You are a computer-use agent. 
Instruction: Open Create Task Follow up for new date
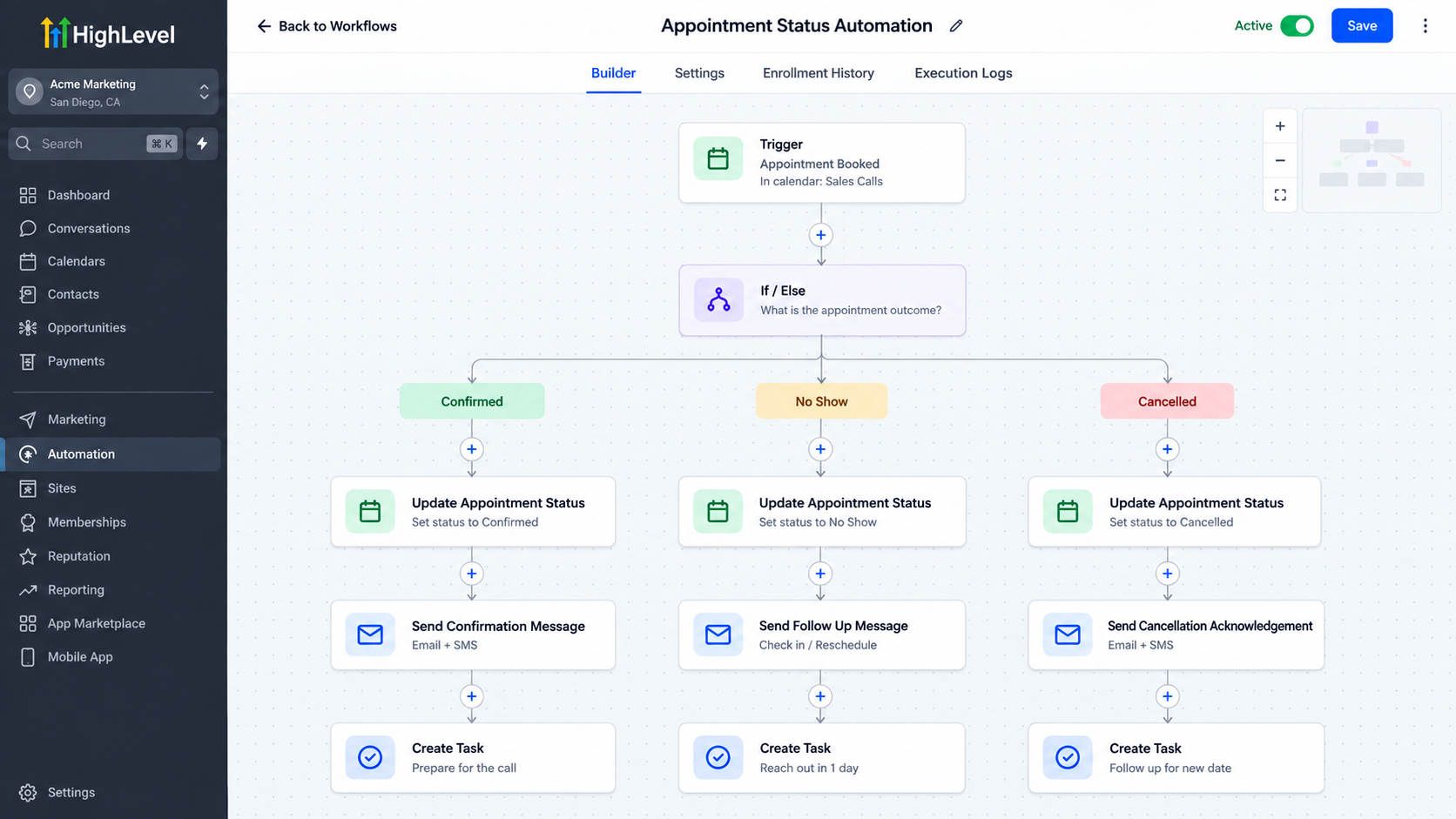(x=1176, y=758)
